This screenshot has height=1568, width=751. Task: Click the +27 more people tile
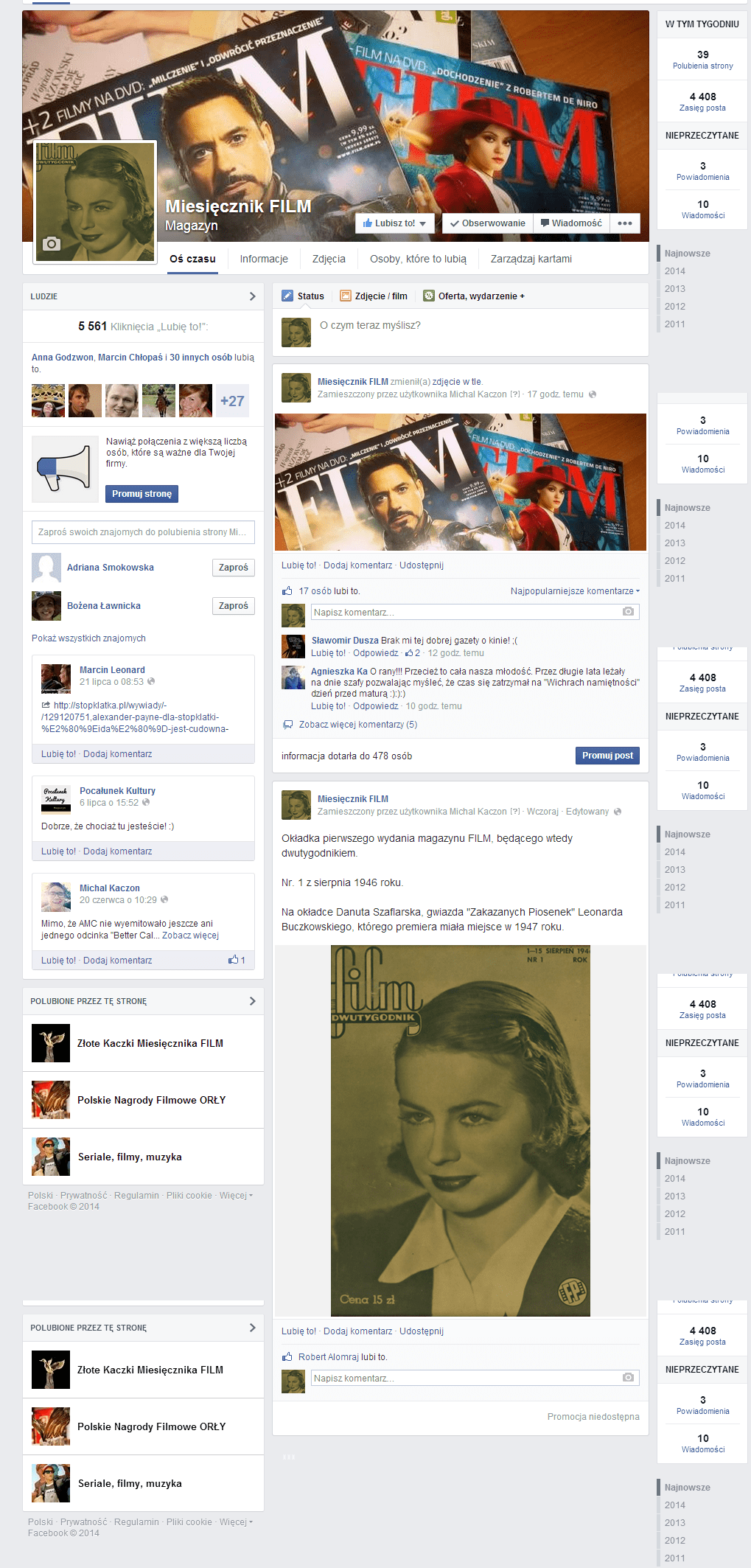pyautogui.click(x=232, y=401)
